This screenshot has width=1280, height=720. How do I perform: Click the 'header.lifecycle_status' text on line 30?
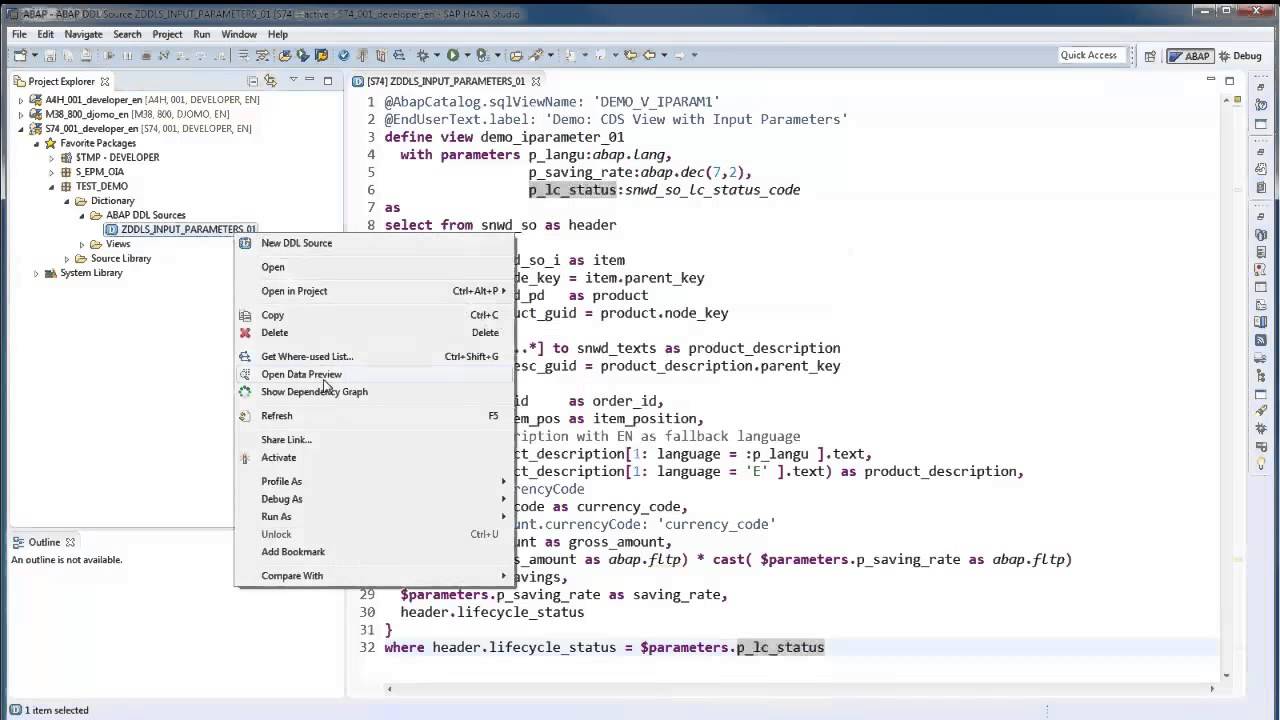(x=492, y=612)
